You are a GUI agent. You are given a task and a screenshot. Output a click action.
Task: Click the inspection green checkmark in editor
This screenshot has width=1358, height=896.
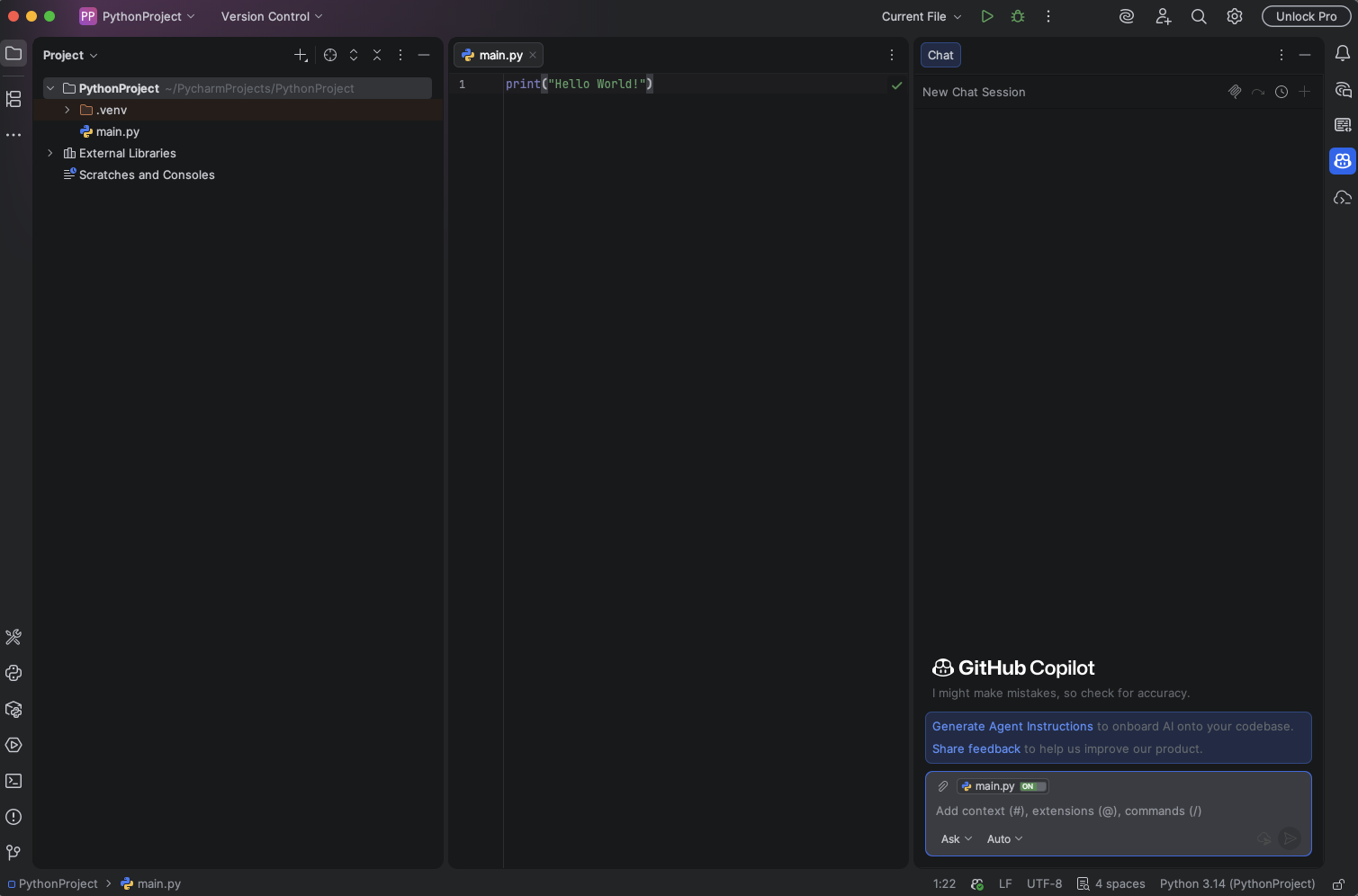click(x=896, y=85)
